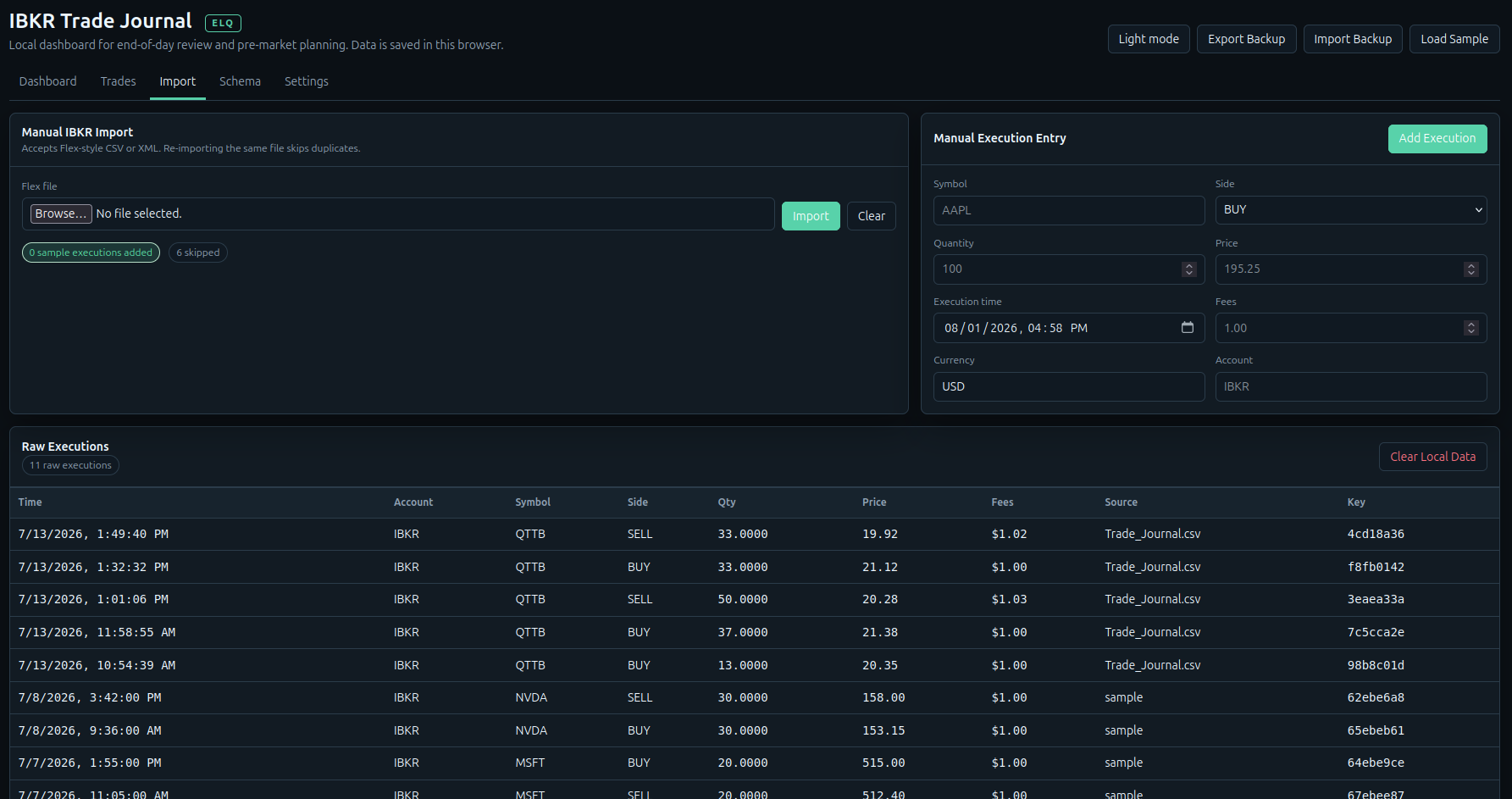Click the Account column header
Screen dimensions: 1512x799
[413, 502]
